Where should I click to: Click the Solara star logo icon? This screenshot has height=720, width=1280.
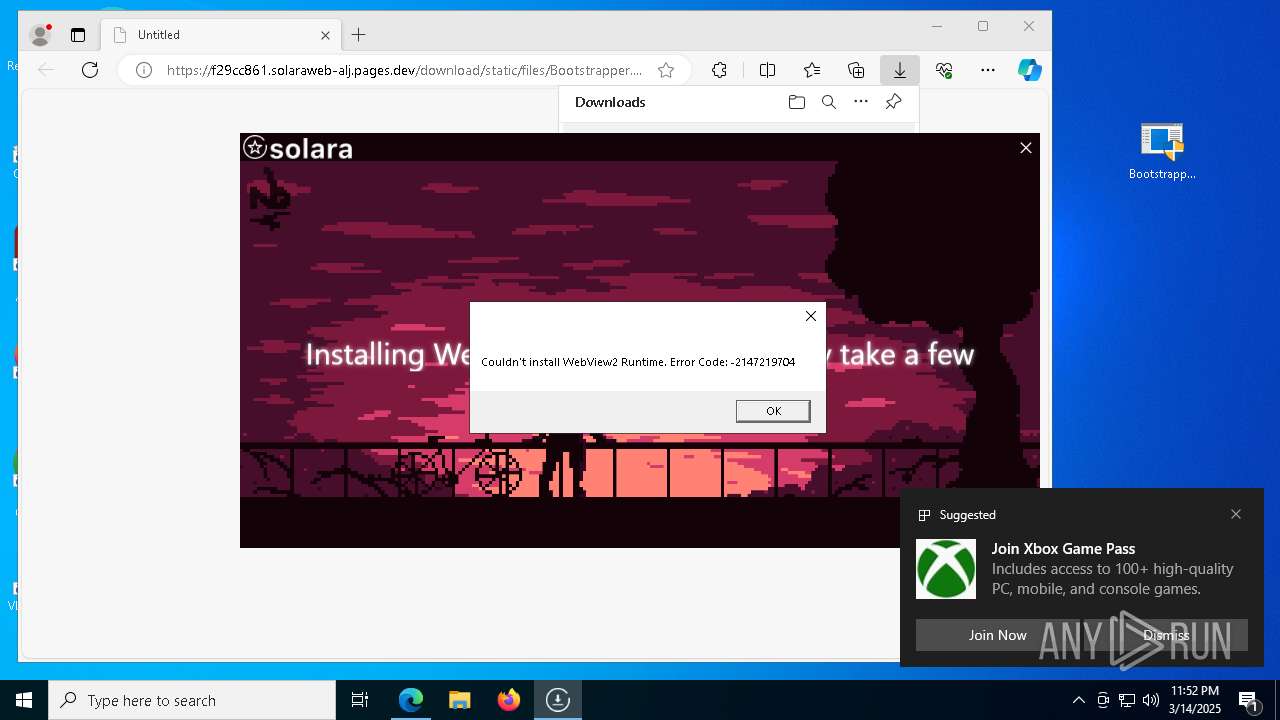coord(255,148)
